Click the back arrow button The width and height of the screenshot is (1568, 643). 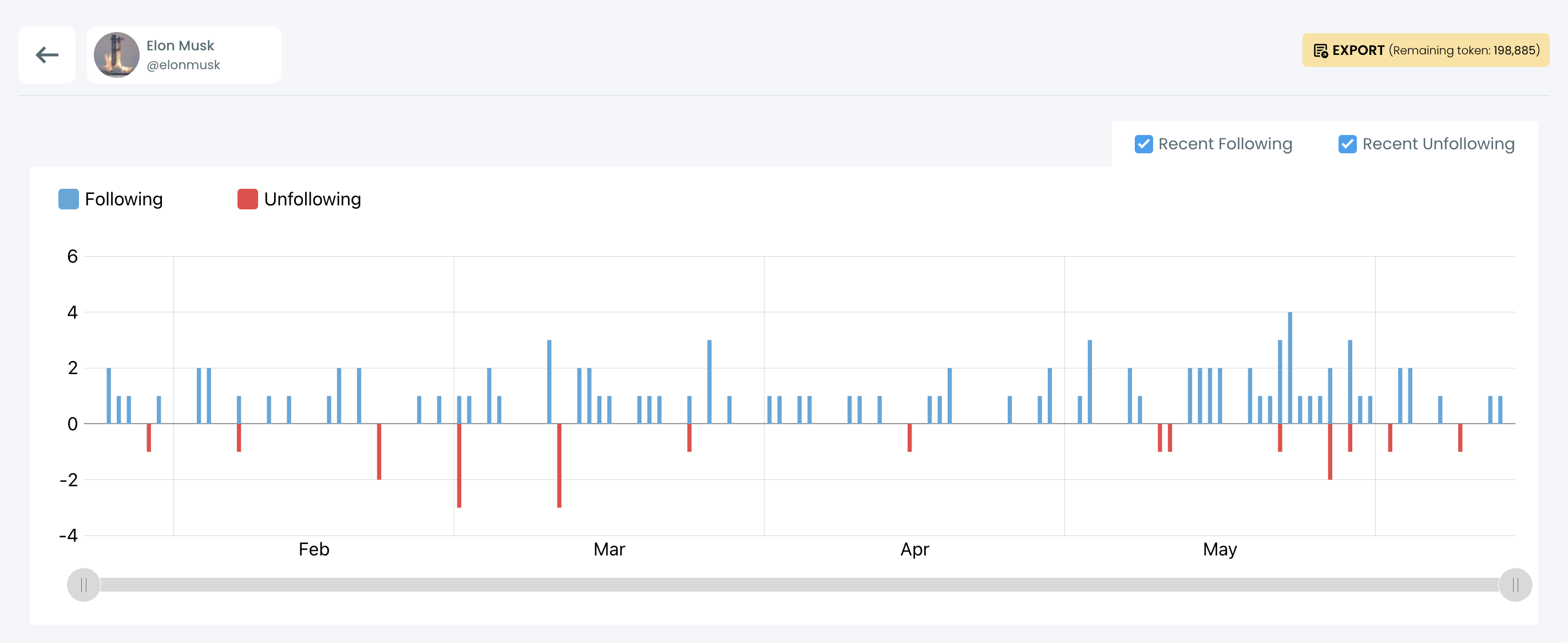(x=47, y=55)
